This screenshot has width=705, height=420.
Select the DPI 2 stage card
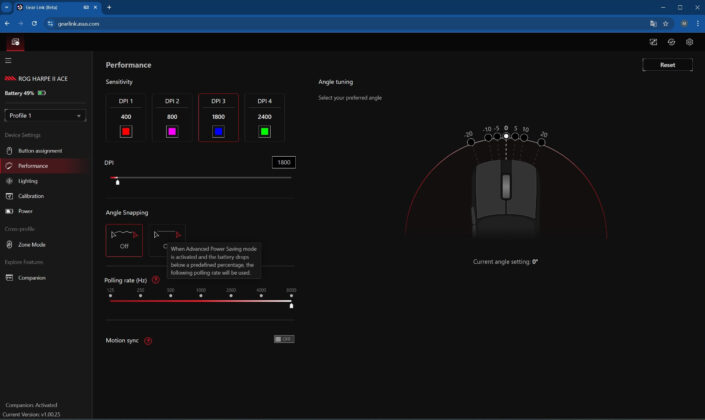click(172, 118)
